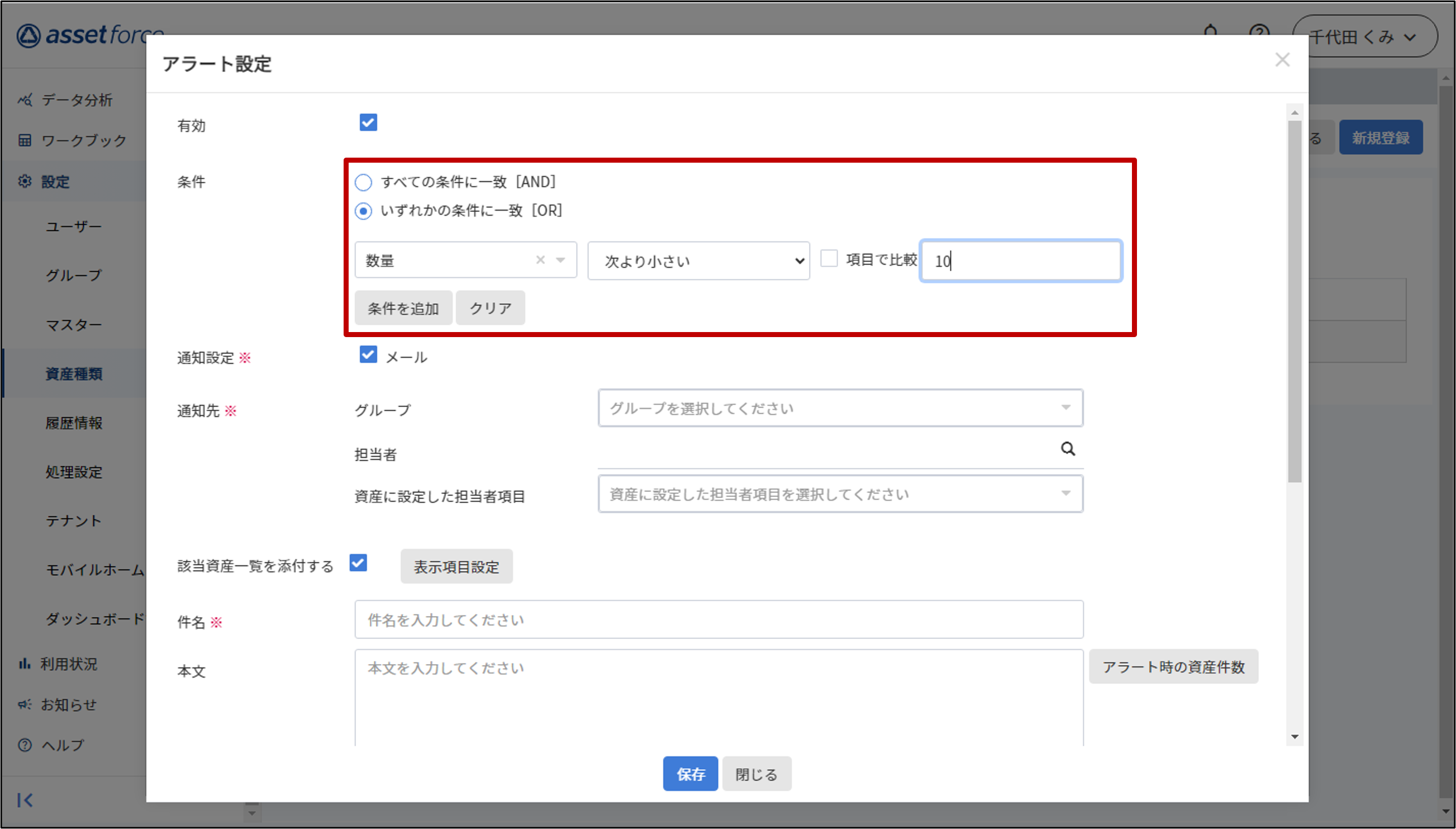
Task: Click the search icon in 担当者 field
Action: (x=1067, y=449)
